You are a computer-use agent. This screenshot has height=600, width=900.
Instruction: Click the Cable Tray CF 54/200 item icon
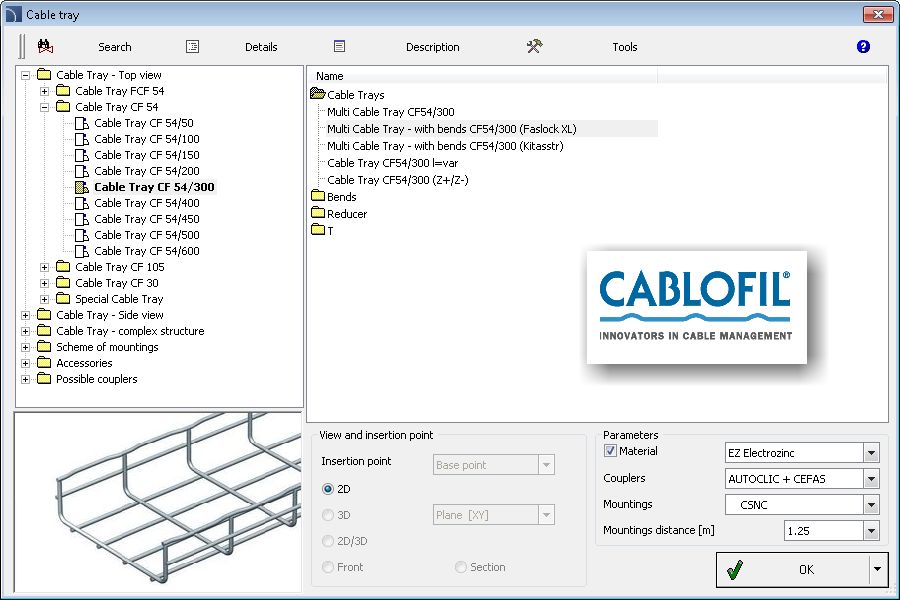click(82, 171)
